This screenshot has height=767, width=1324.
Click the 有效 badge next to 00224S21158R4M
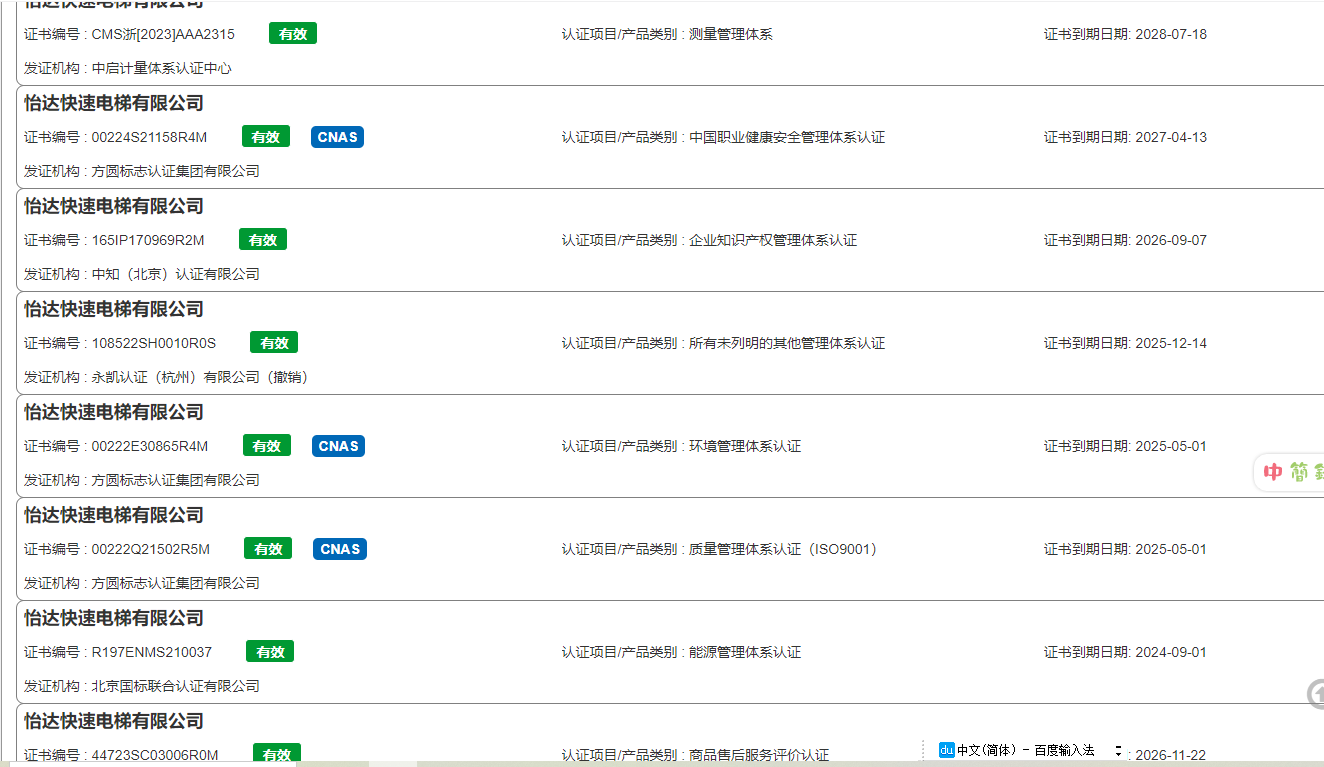coord(266,137)
